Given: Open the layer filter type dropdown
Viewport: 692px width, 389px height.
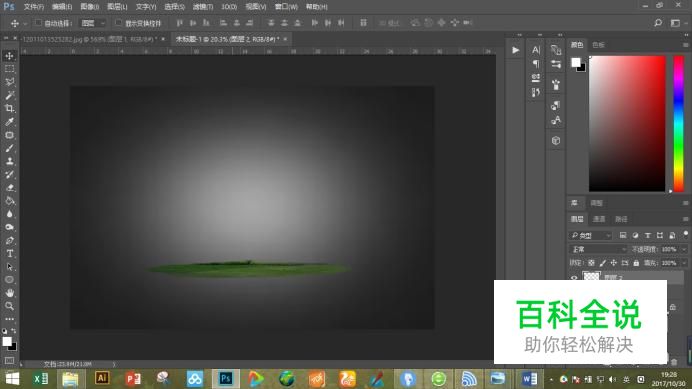Looking at the screenshot, I should tap(590, 236).
